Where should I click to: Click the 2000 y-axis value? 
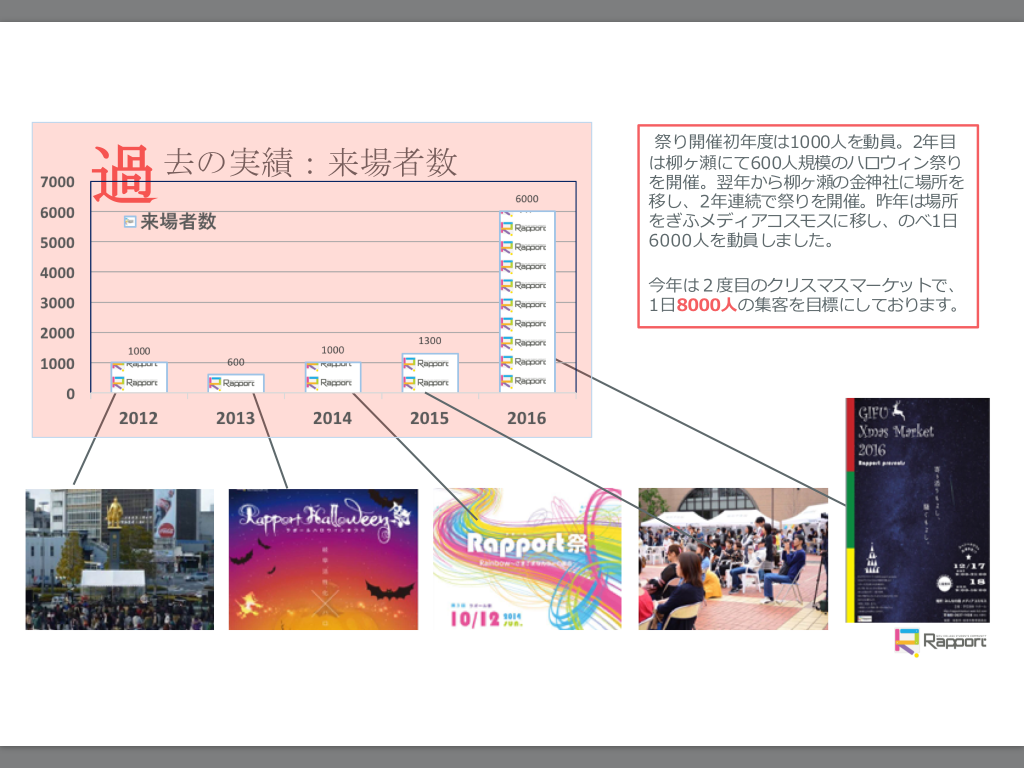pyautogui.click(x=57, y=333)
